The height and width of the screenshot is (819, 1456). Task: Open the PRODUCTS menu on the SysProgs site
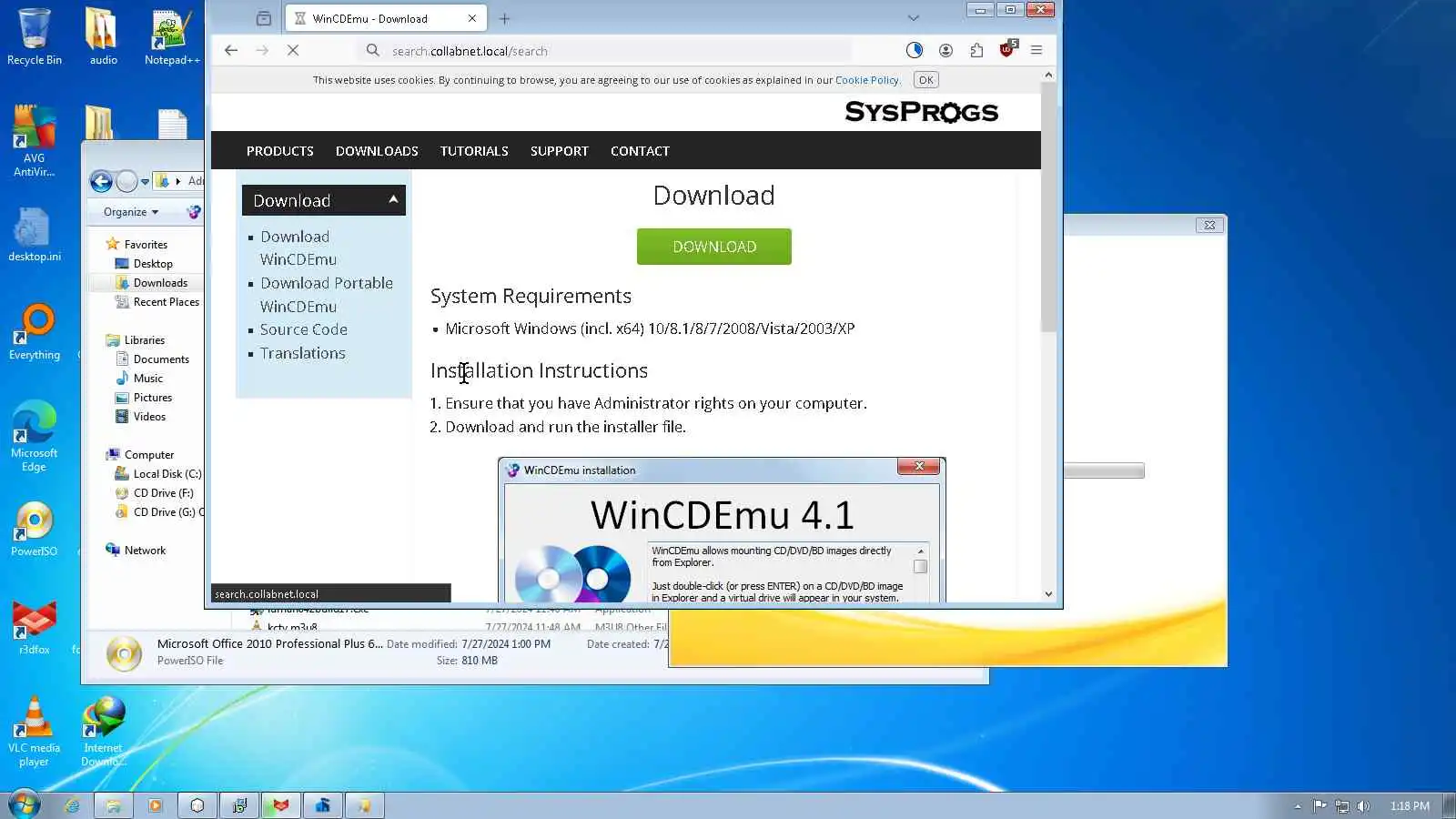280,151
